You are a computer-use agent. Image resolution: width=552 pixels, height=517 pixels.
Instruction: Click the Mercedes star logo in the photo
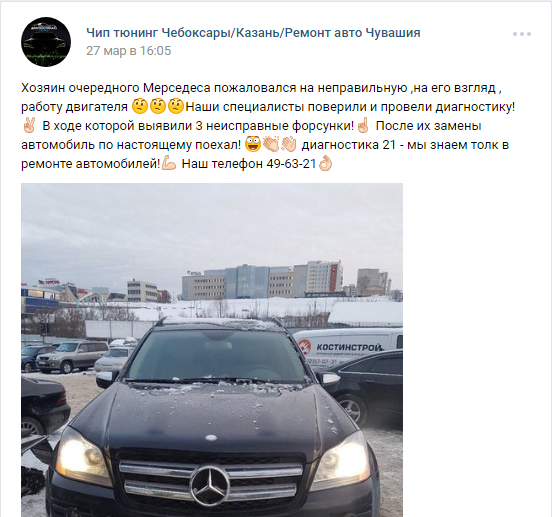click(210, 485)
